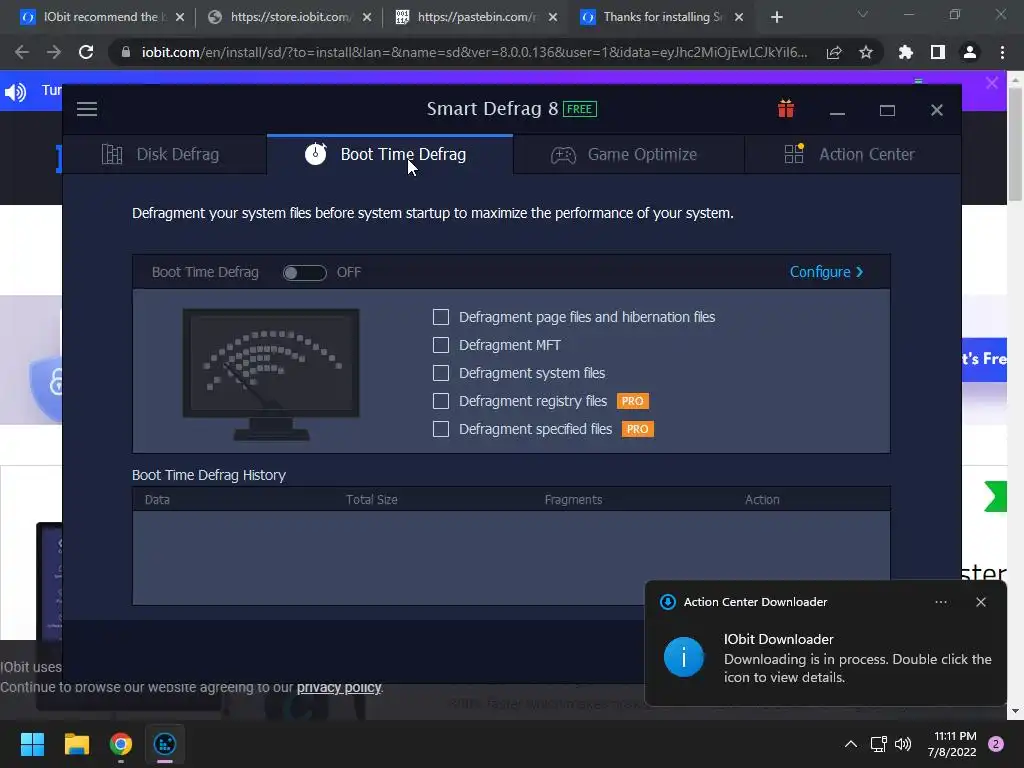Image resolution: width=1024 pixels, height=768 pixels.
Task: Click the share page icon in address bar
Action: click(834, 52)
